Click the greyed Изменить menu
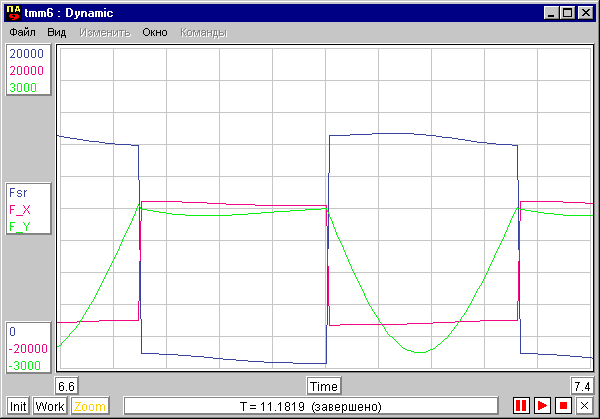600x419 pixels. [105, 32]
